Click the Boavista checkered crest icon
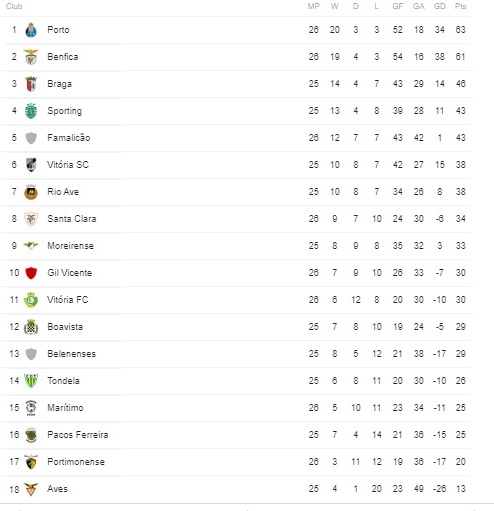 pyautogui.click(x=31, y=327)
